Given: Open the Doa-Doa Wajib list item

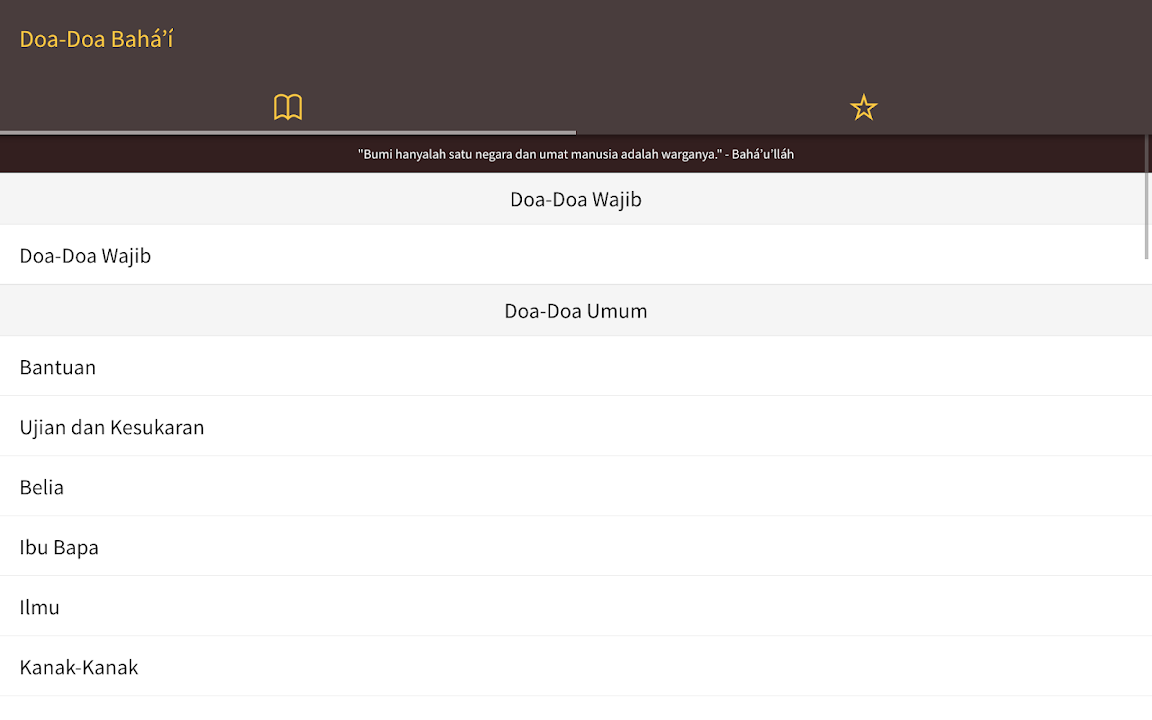Looking at the screenshot, I should point(86,256).
